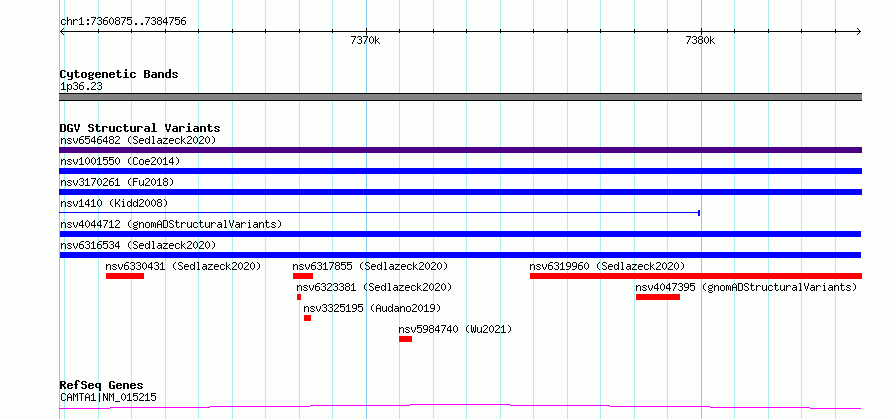
Task: Click the gray 1p36.23 cytogenetic band bar
Action: pyautogui.click(x=460, y=97)
